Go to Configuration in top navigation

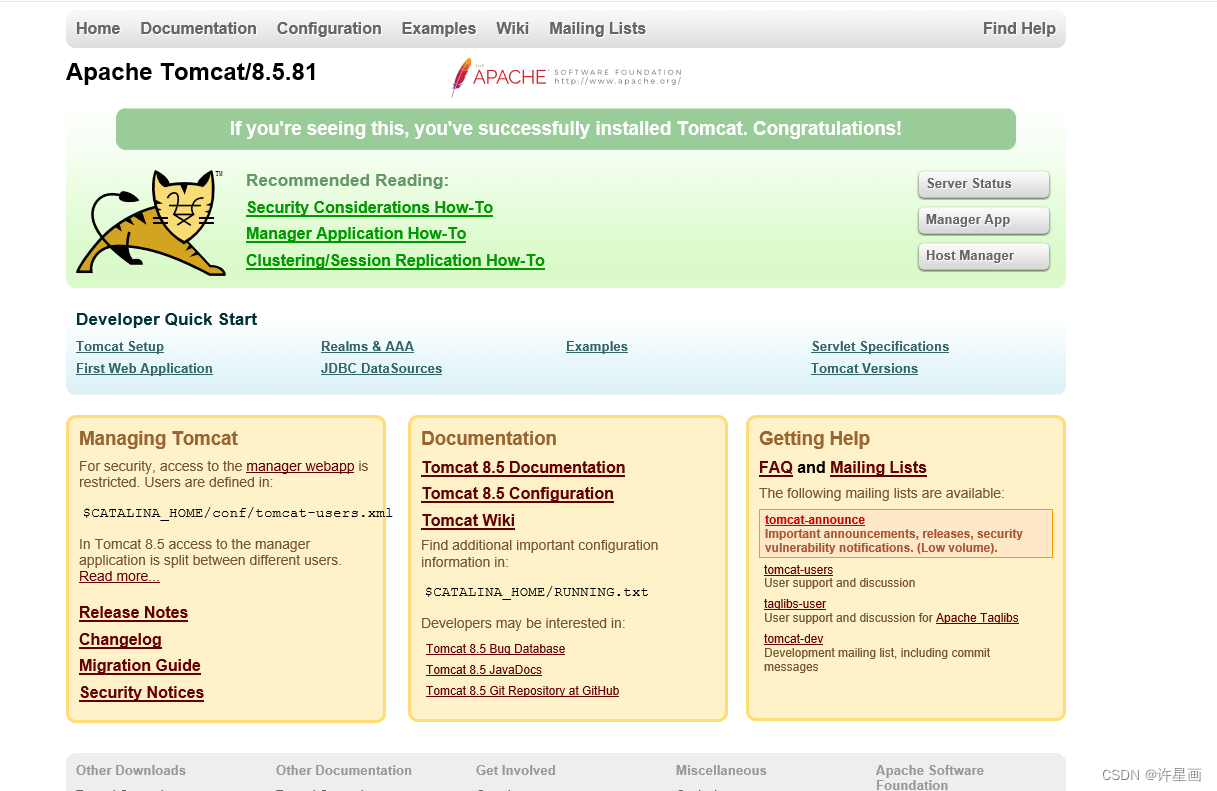[329, 28]
